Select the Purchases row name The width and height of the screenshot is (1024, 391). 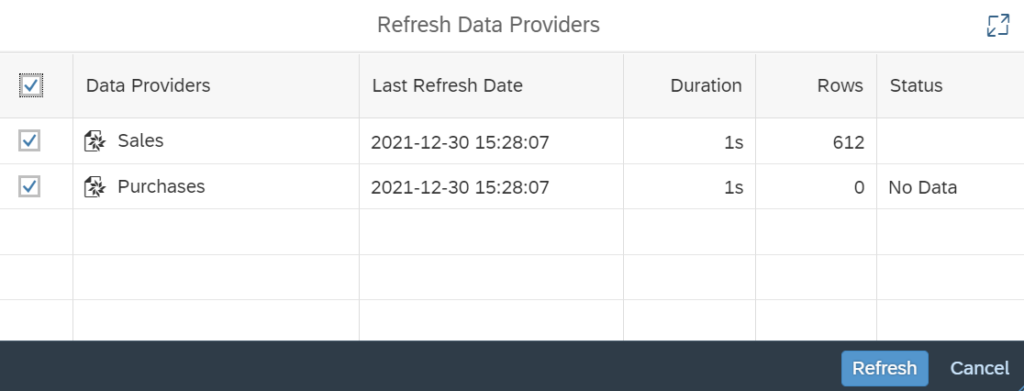[x=161, y=187]
